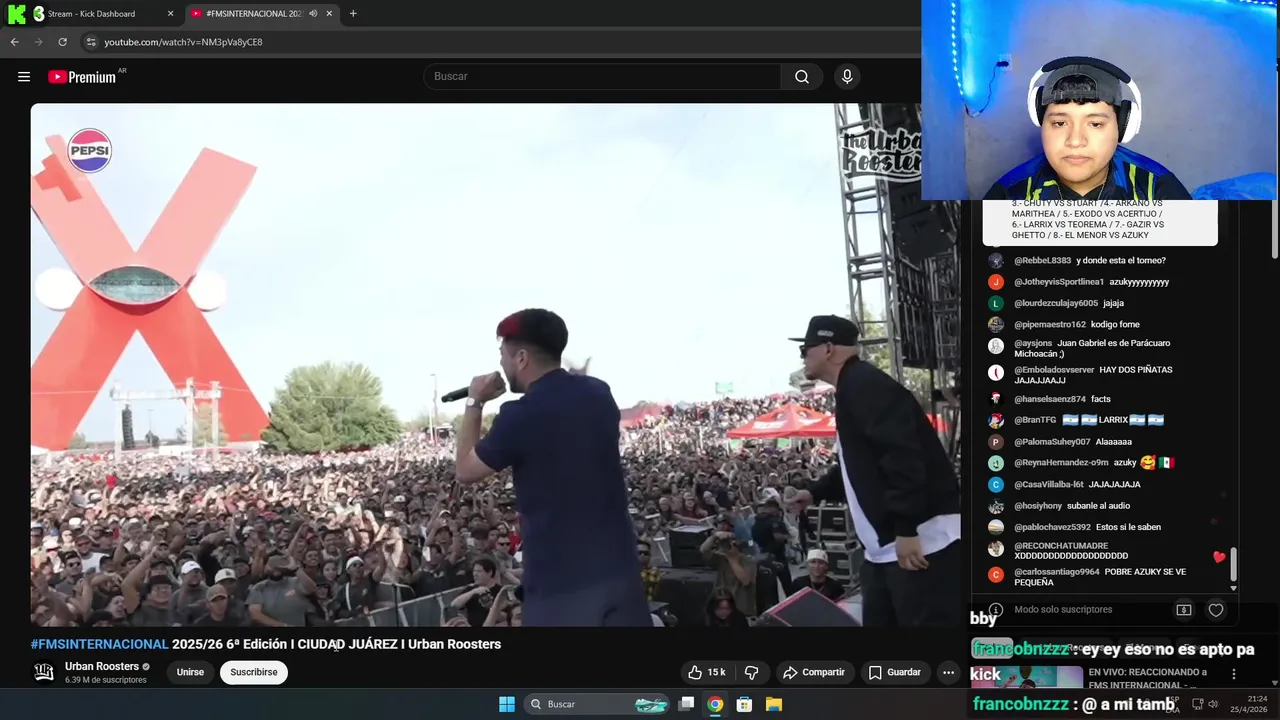
Task: Open recommended video thumbnail REACCIONANDO a FMS
Action: click(x=1029, y=678)
